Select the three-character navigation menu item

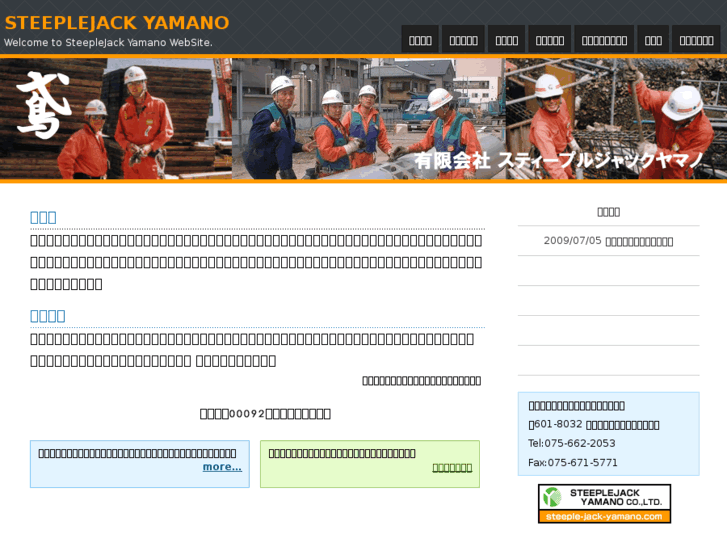click(x=653, y=41)
